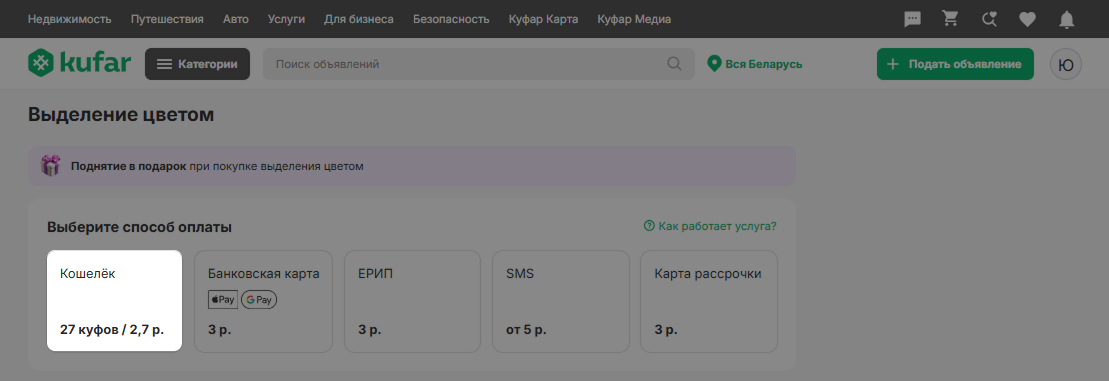Click the search magnifier icon

pyautogui.click(x=674, y=64)
